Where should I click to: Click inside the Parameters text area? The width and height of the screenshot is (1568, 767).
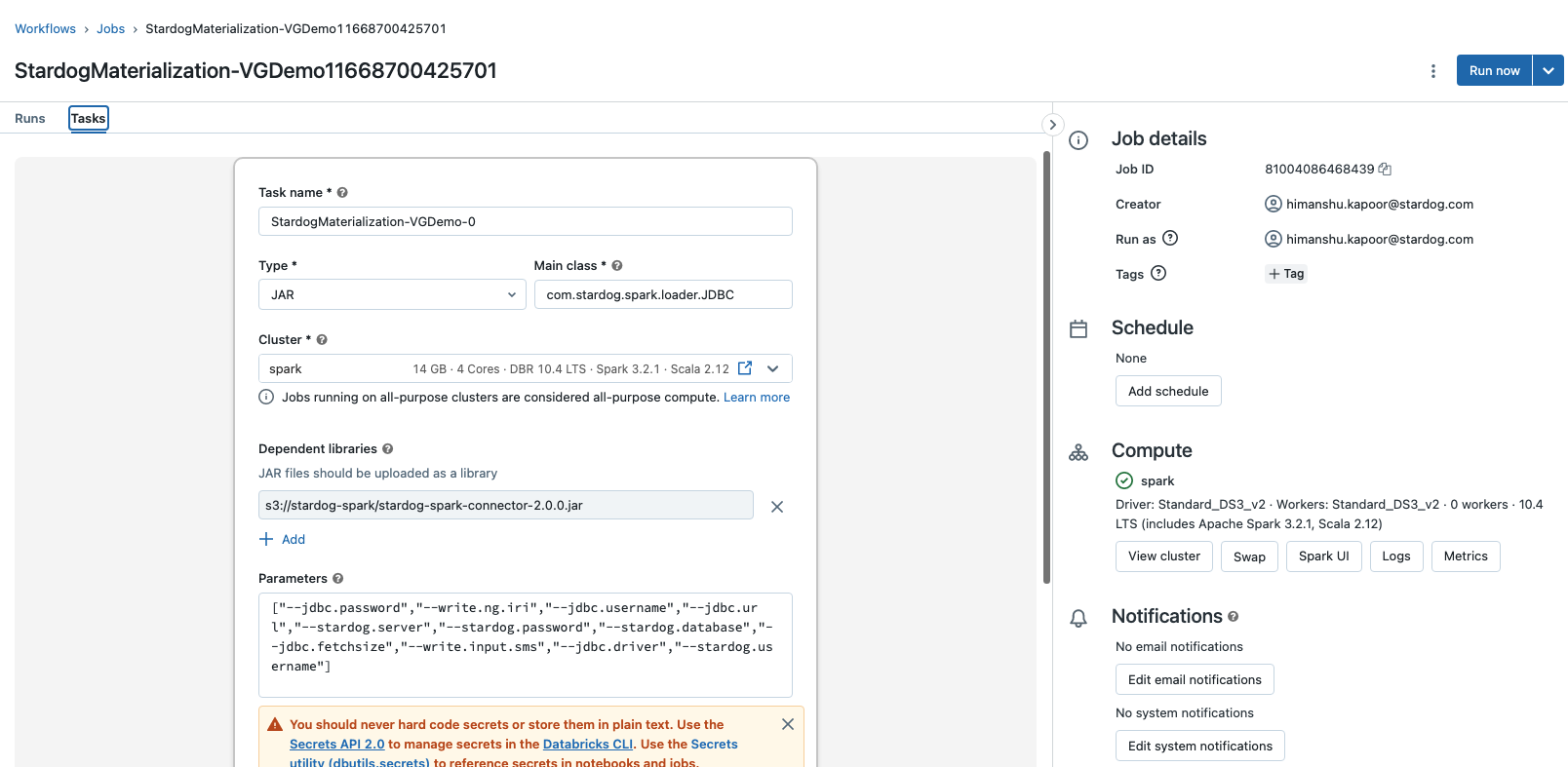(x=526, y=644)
